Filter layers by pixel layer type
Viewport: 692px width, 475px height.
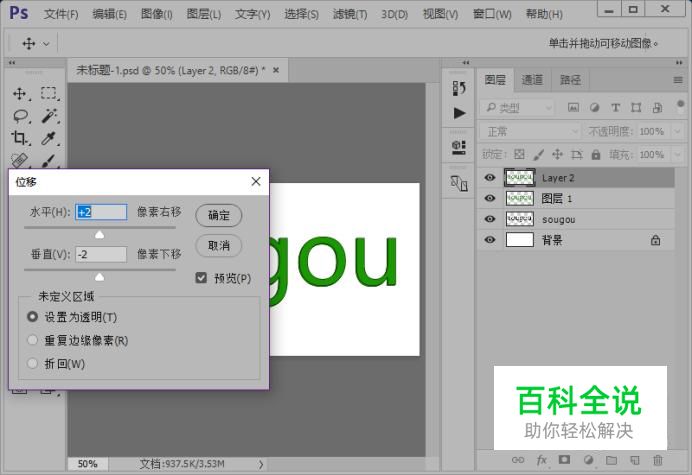click(x=573, y=107)
